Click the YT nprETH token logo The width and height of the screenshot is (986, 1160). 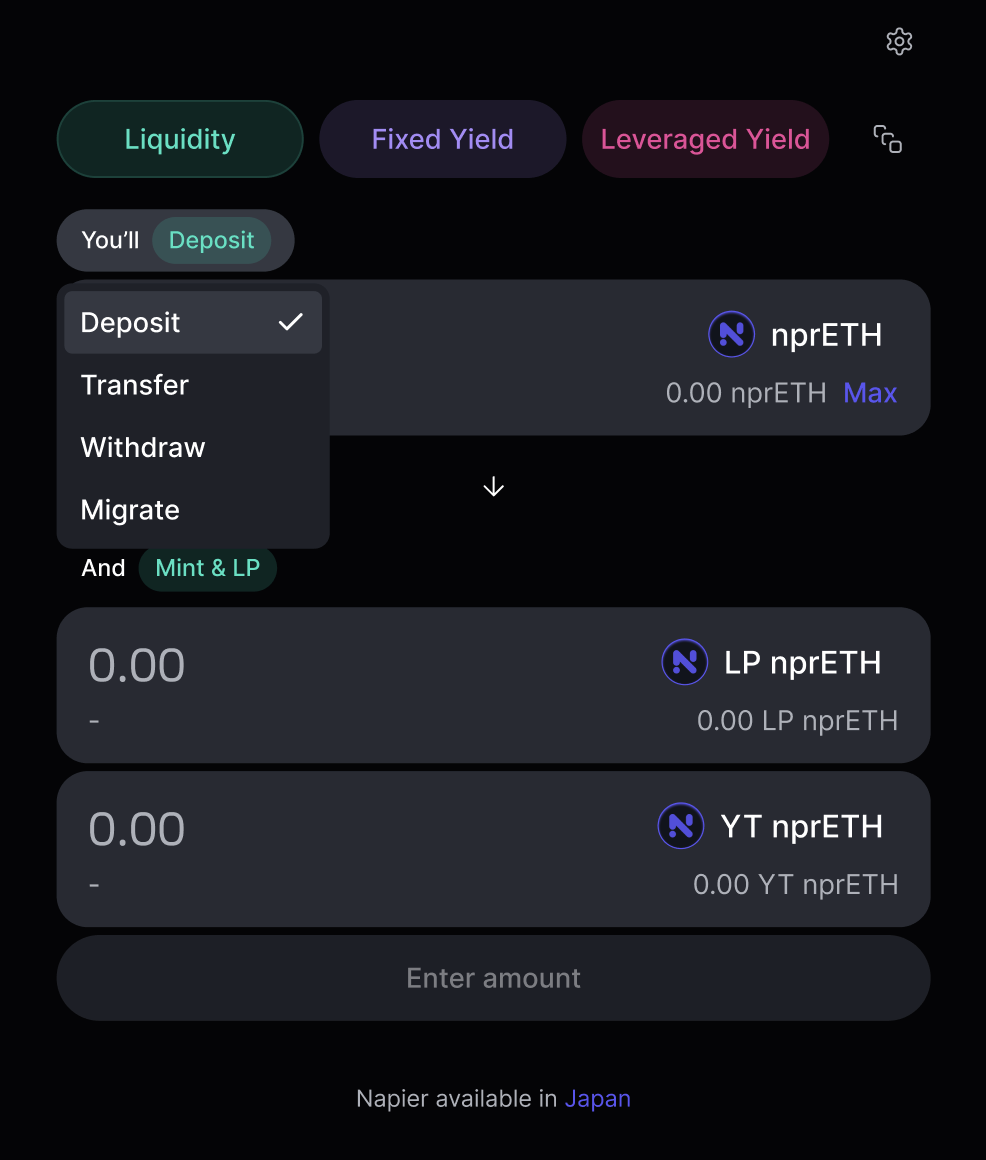pyautogui.click(x=680, y=826)
